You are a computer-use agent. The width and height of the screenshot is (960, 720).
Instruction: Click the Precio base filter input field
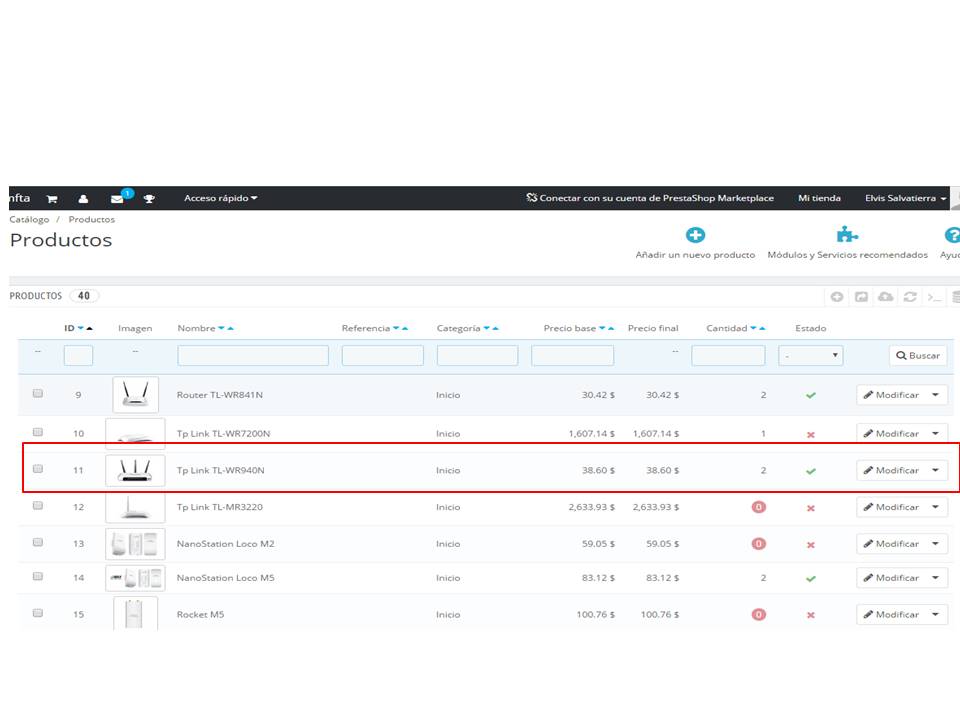[x=572, y=356]
